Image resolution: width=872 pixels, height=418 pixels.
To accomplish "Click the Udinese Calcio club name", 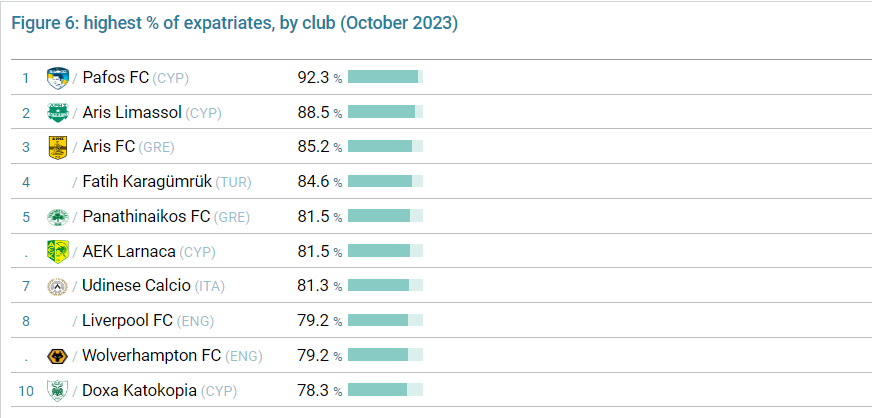I will pyautogui.click(x=136, y=286).
